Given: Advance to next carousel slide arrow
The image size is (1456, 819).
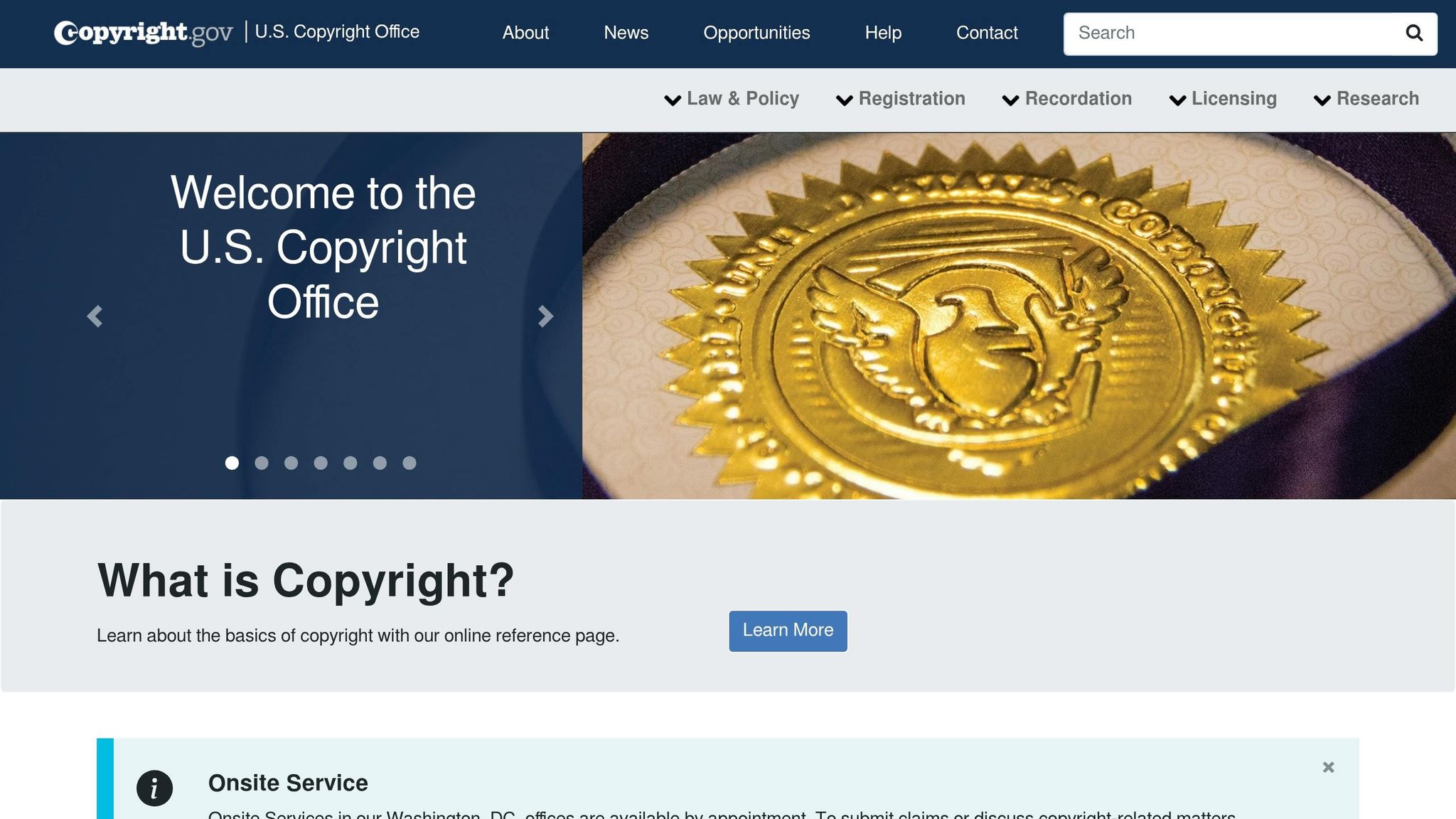Looking at the screenshot, I should (x=545, y=316).
